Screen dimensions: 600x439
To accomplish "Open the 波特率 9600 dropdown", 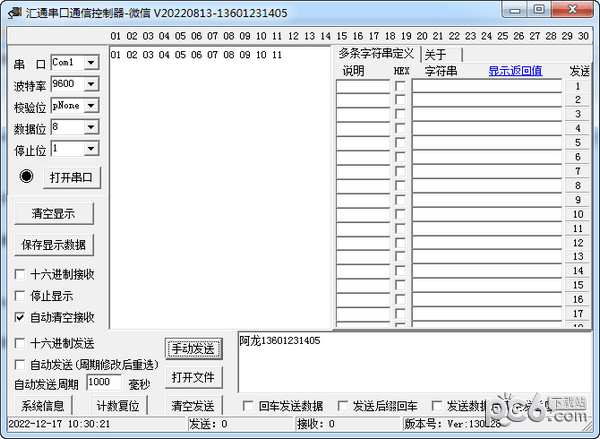I will click(x=91, y=84).
